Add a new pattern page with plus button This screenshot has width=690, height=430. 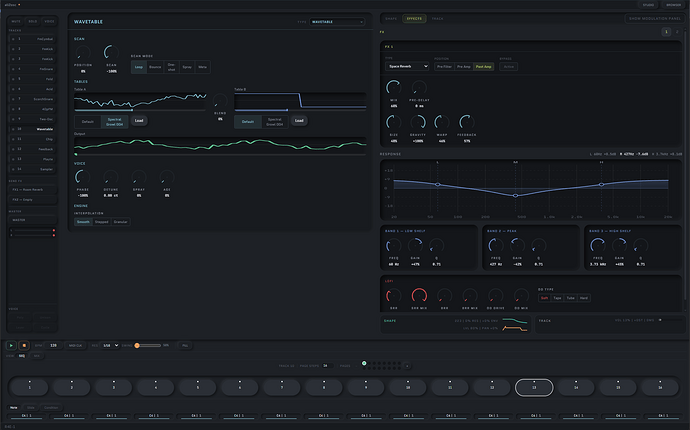(x=407, y=366)
